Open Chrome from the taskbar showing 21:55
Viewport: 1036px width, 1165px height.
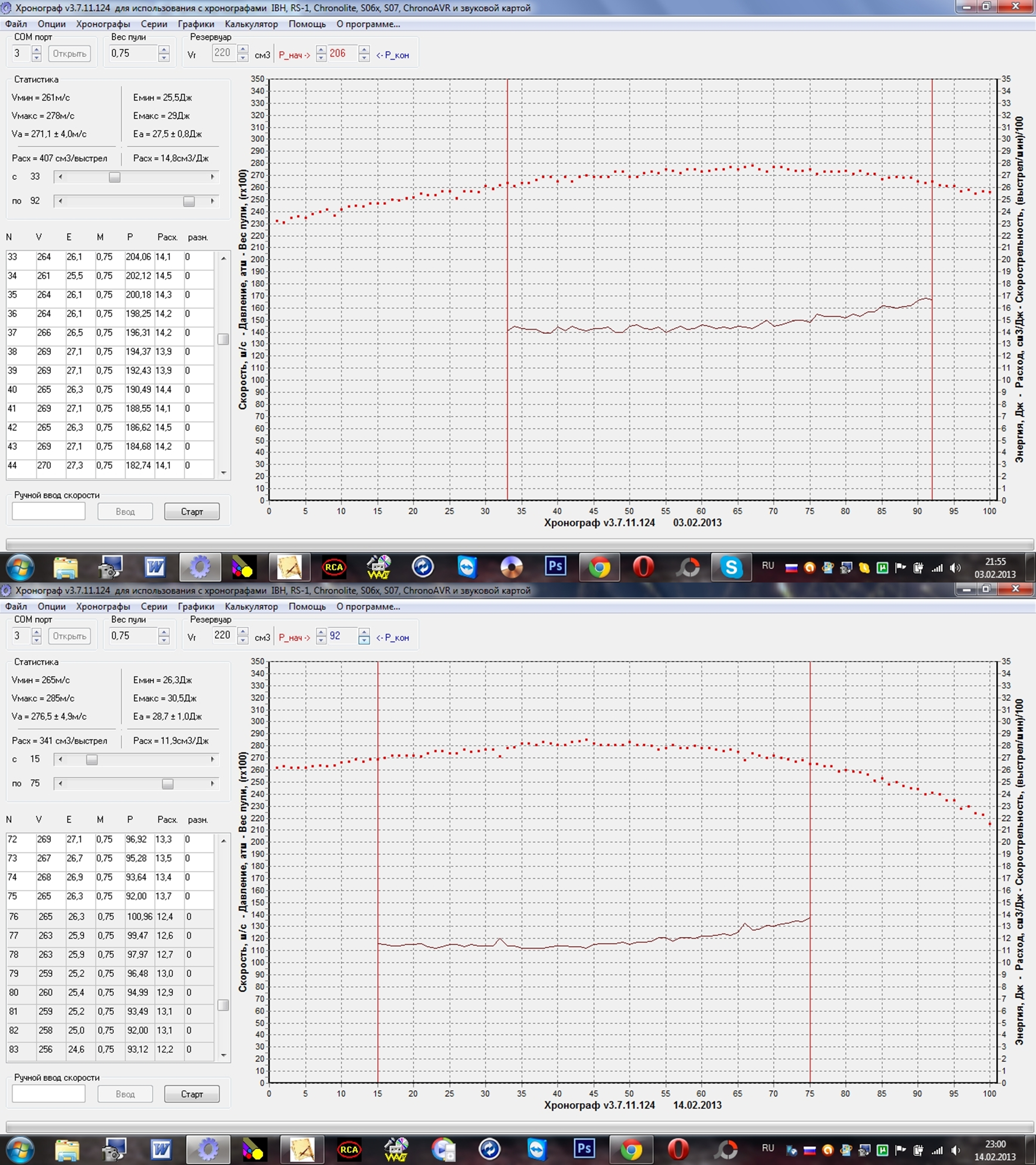pyautogui.click(x=599, y=567)
